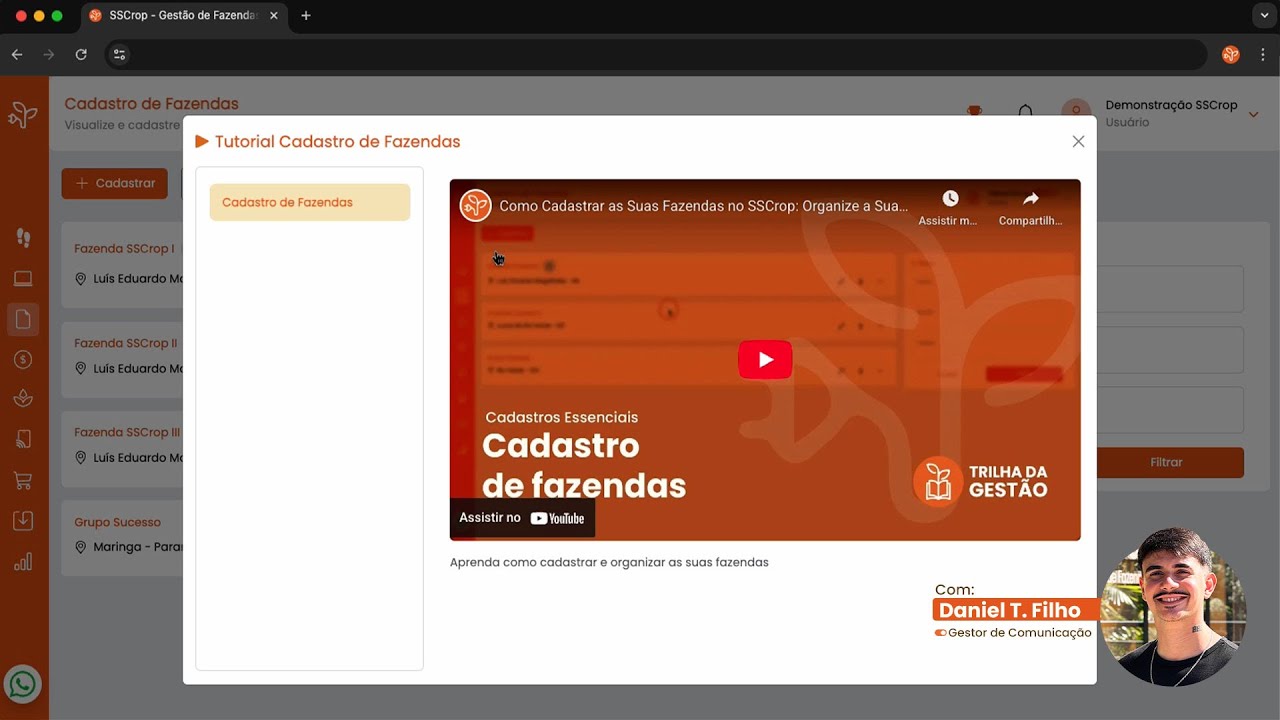Select Cadastro de Fazendas tutorial item
Image resolution: width=1280 pixels, height=720 pixels.
point(310,202)
